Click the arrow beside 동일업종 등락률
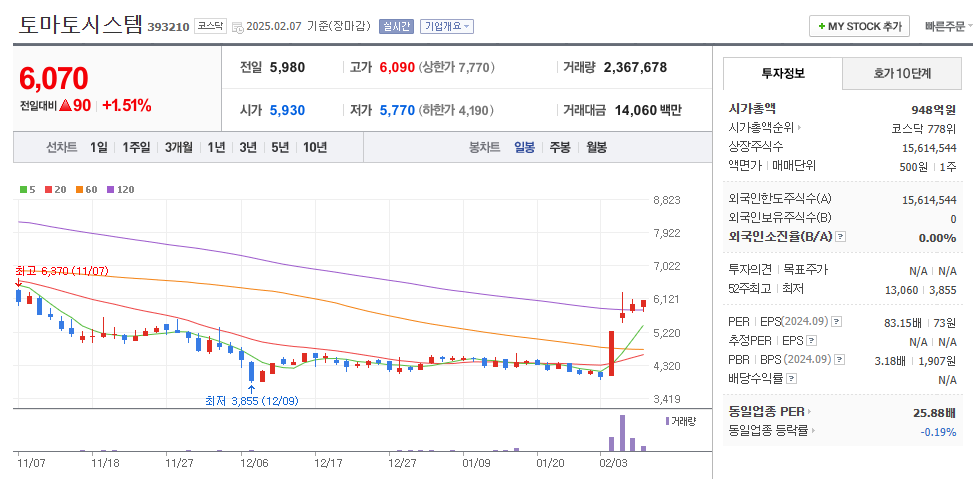 pyautogui.click(x=814, y=431)
